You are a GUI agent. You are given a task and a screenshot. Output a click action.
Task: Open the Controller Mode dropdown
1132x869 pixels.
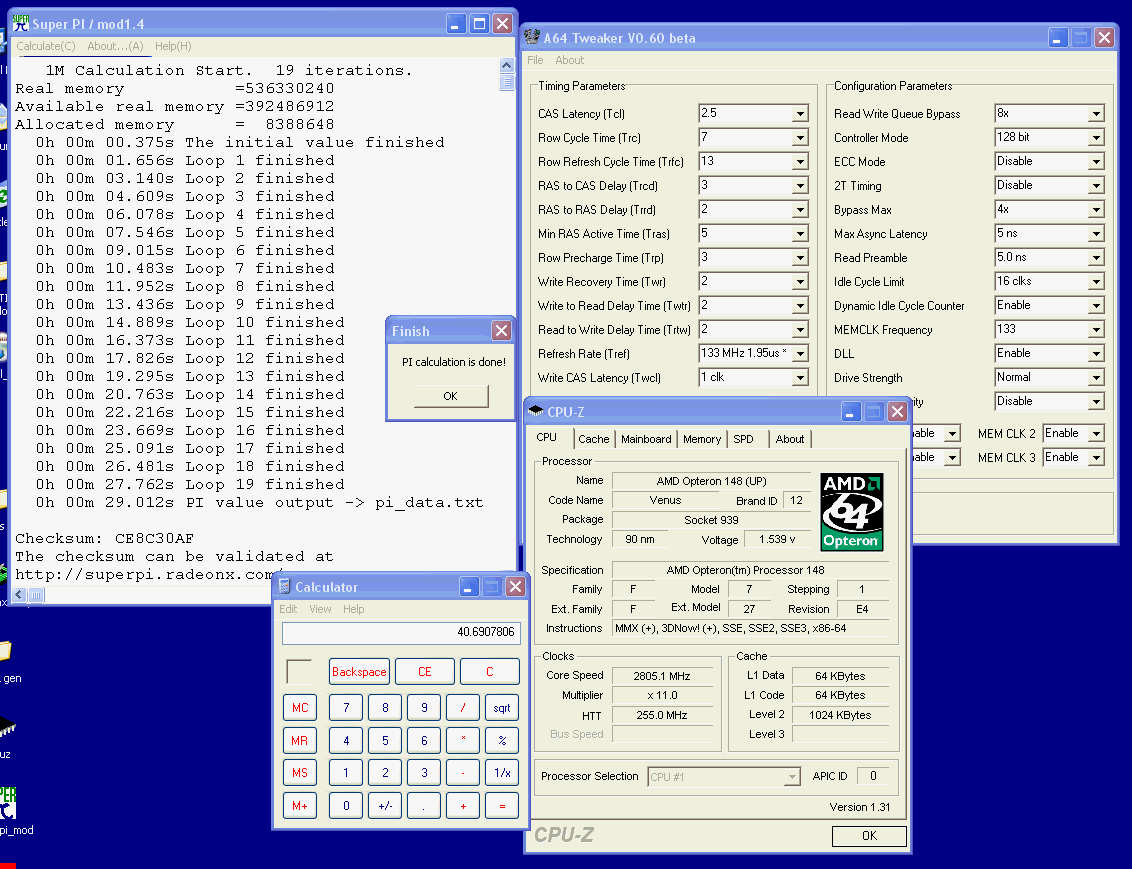pyautogui.click(x=1096, y=138)
